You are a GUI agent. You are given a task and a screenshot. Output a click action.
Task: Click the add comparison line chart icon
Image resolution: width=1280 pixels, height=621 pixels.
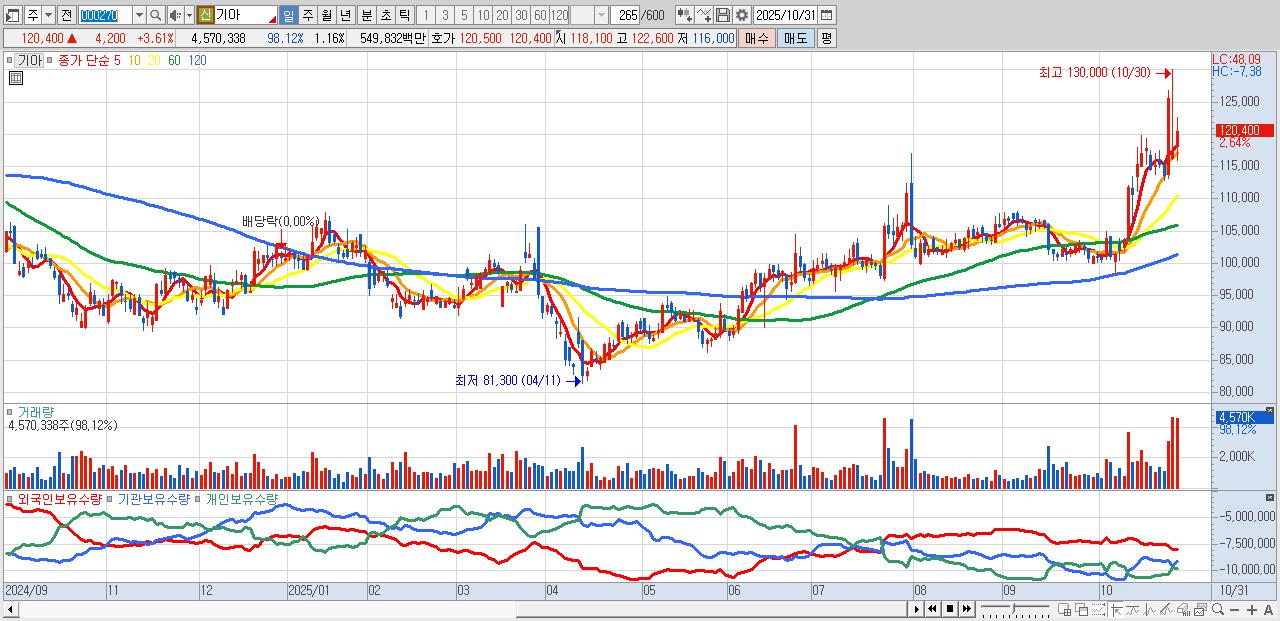704,15
